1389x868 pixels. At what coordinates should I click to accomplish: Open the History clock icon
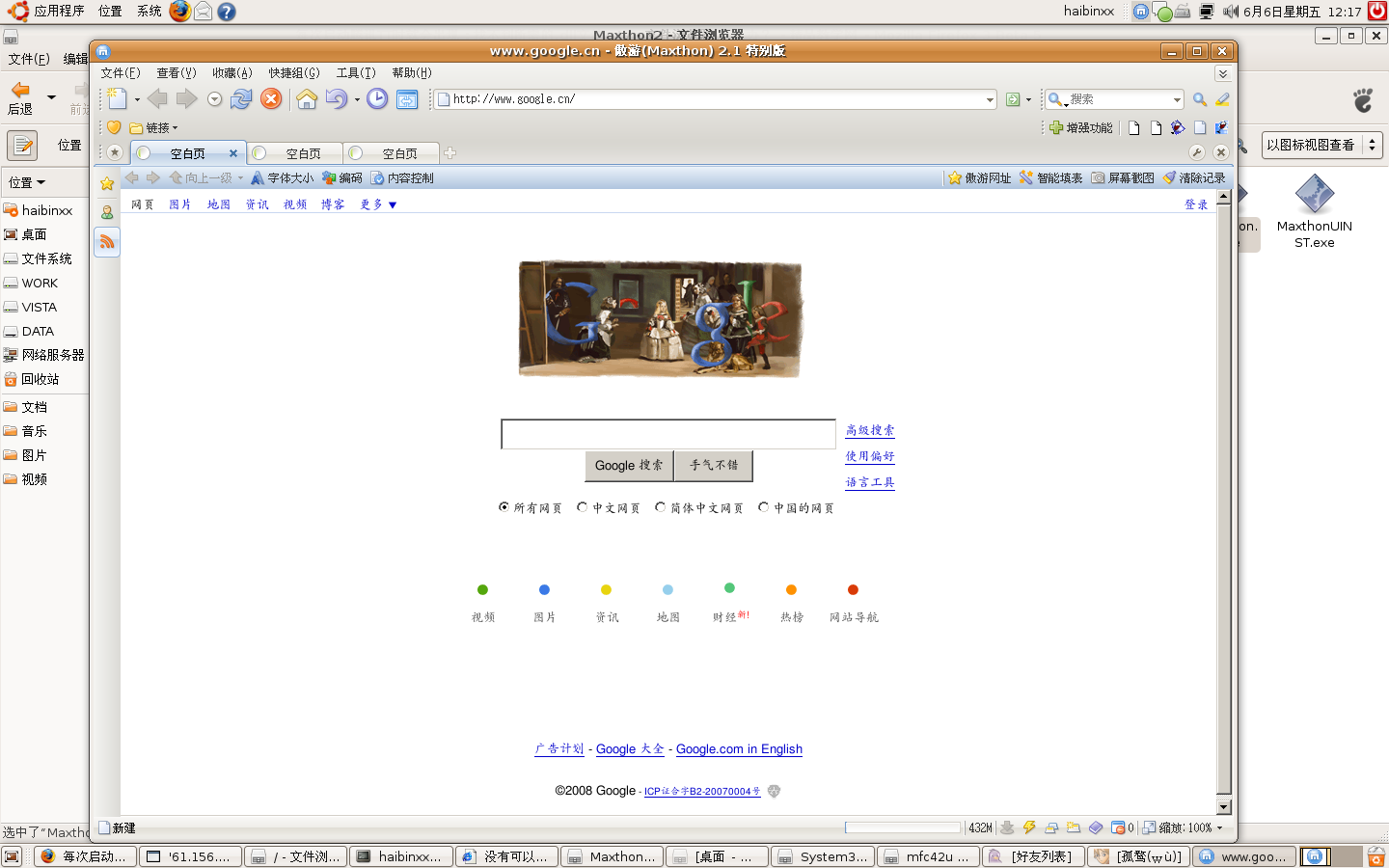coord(377,99)
